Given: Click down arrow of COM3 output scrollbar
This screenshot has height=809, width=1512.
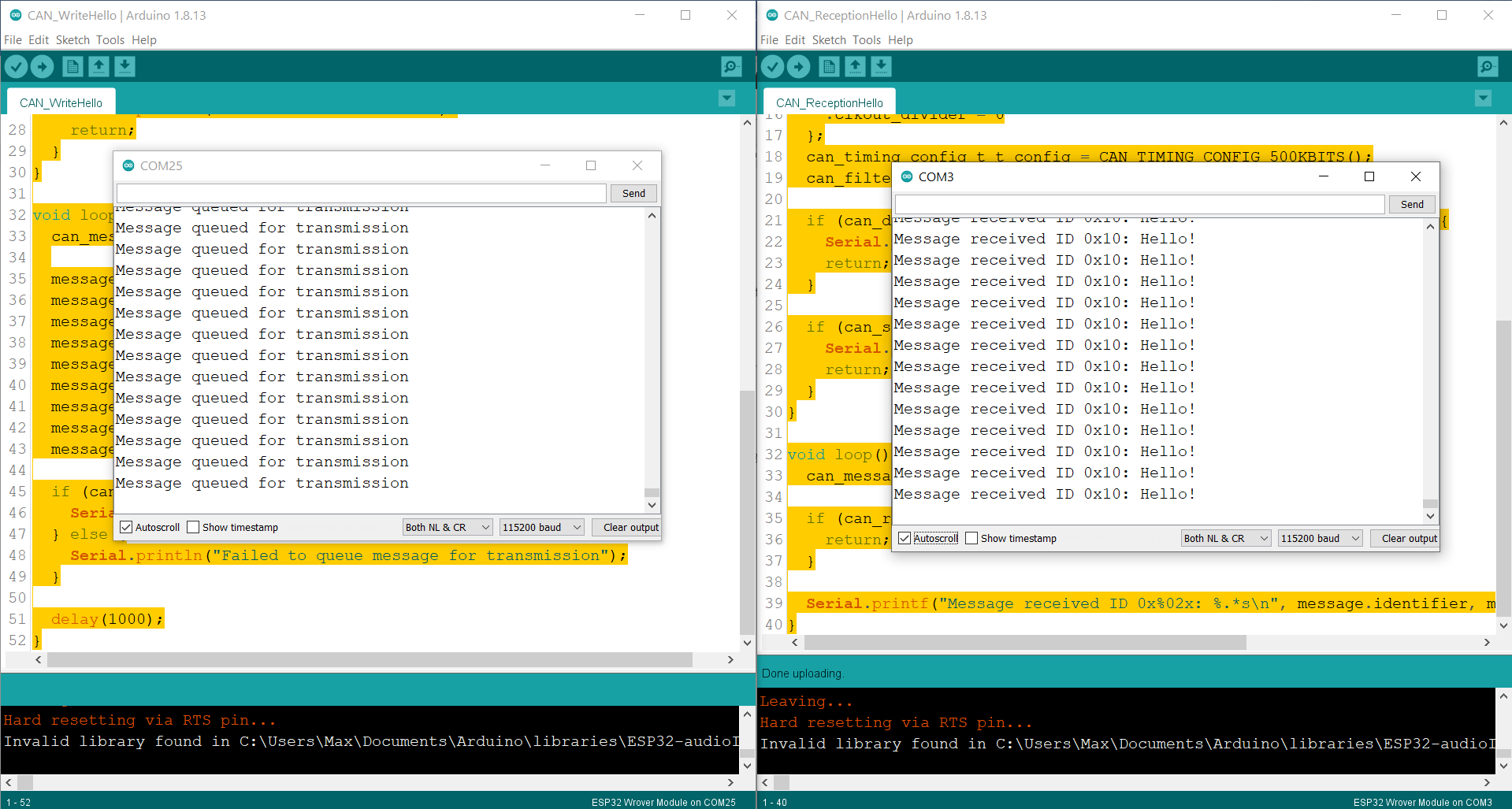Looking at the screenshot, I should pyautogui.click(x=1430, y=516).
